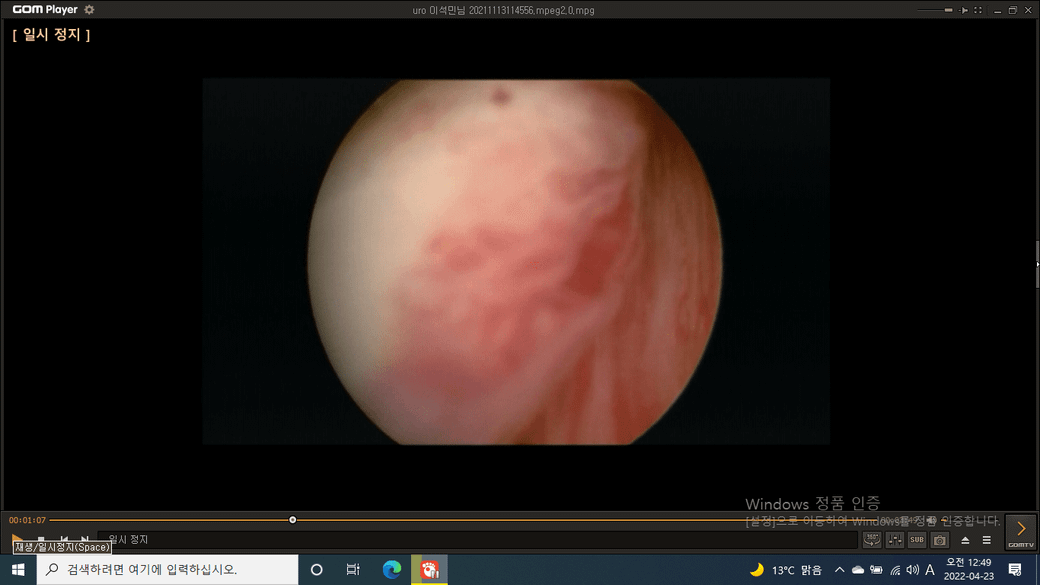Capture a screenshot with the camera icon
Viewport: 1040px width, 585px height.
[x=940, y=540]
